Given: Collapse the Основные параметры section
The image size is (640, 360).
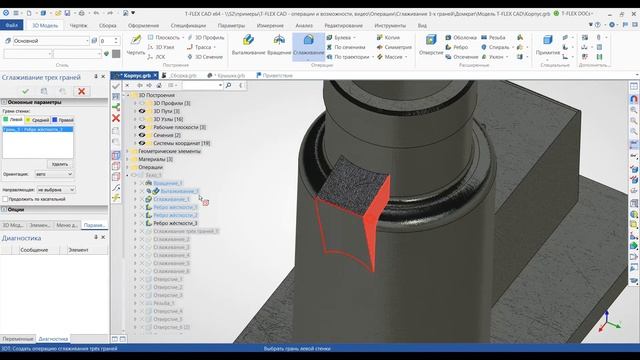Looking at the screenshot, I should 4,102.
